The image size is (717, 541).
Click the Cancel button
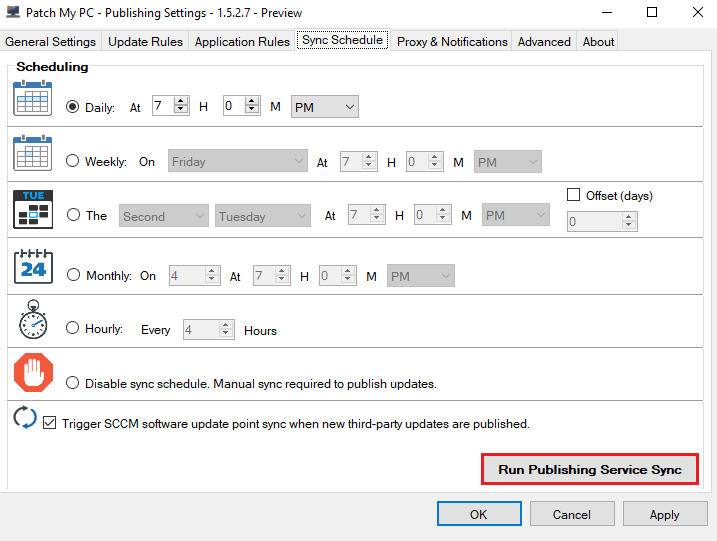572,514
